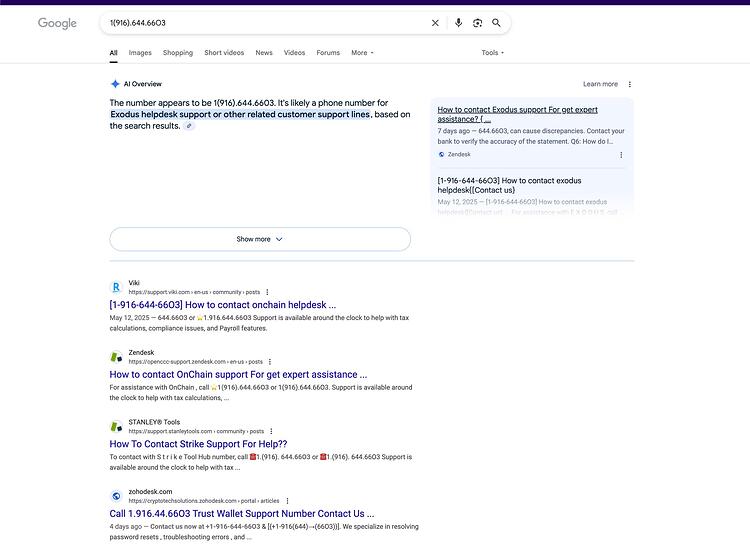The image size is (750, 550).
Task: Click the openccc-support.zendesk.com URL breadcrumb
Action: (x=196, y=362)
